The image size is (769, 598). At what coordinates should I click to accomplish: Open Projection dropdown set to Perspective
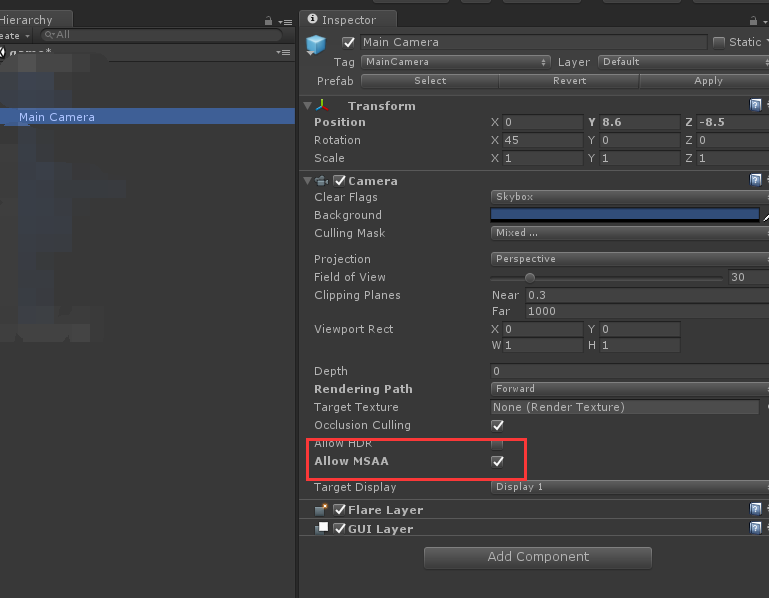(630, 259)
